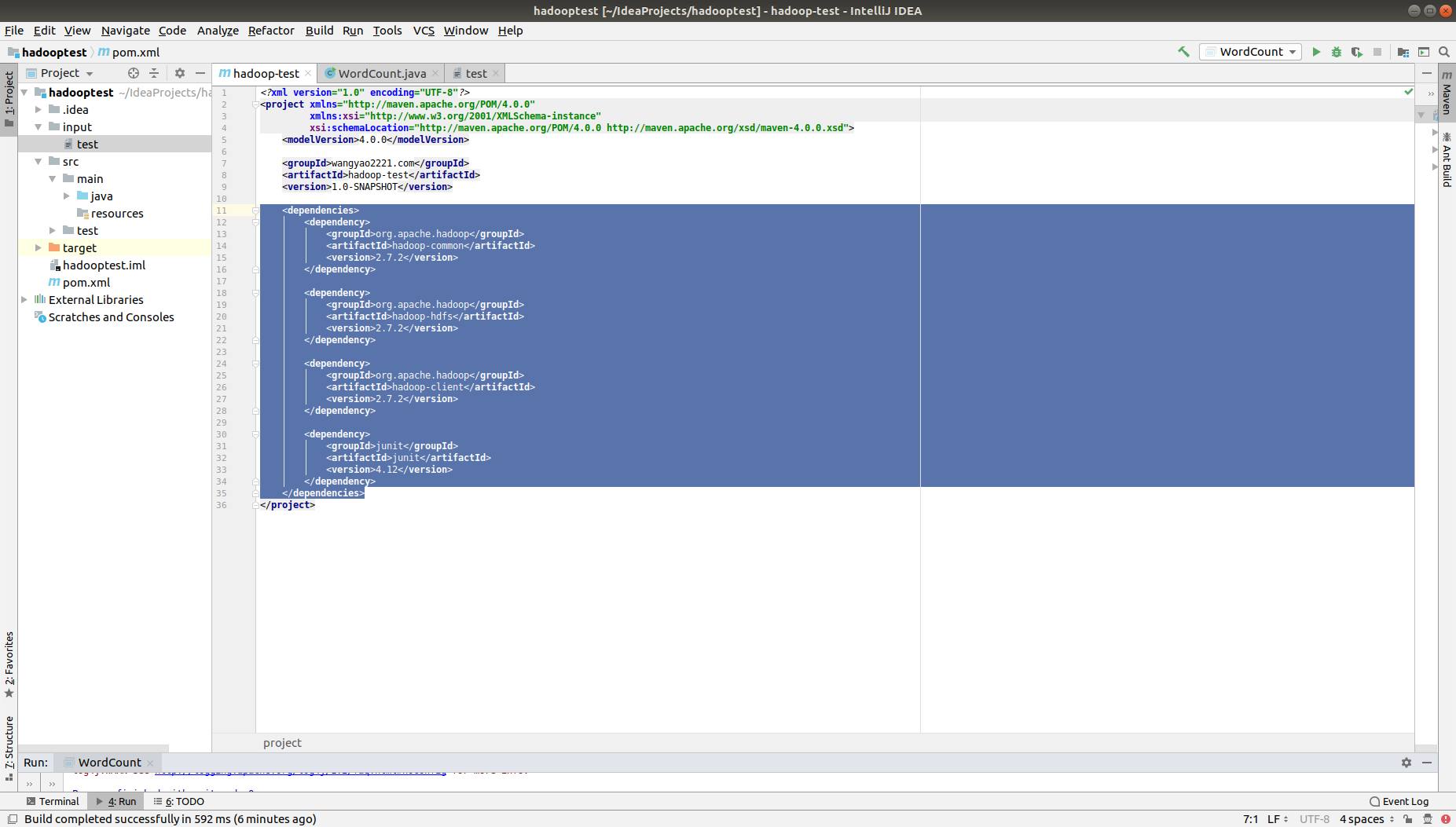Click the Scratches and Consoles entry
This screenshot has width=1456, height=827.
tap(111, 317)
